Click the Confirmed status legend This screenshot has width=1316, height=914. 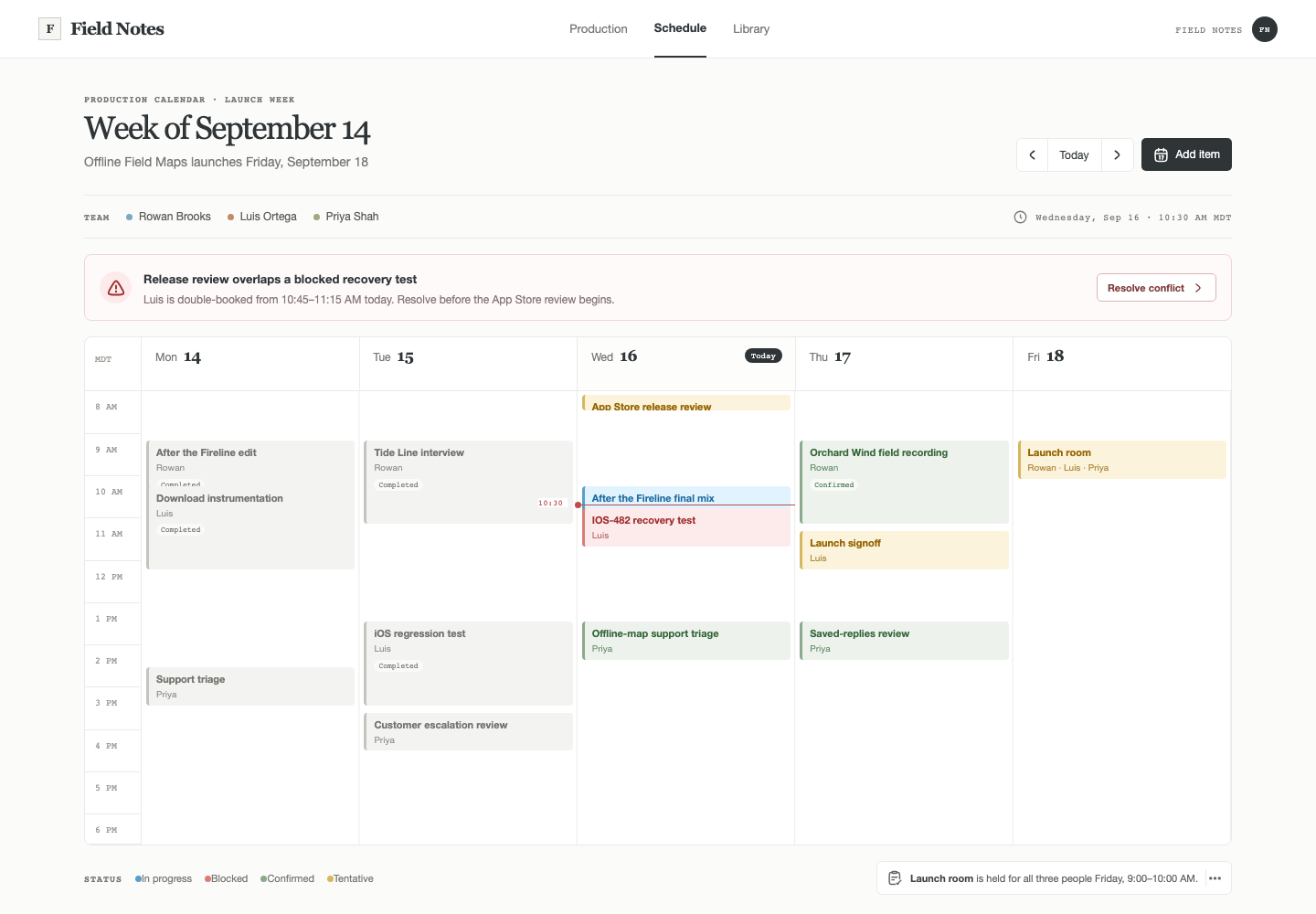287,878
